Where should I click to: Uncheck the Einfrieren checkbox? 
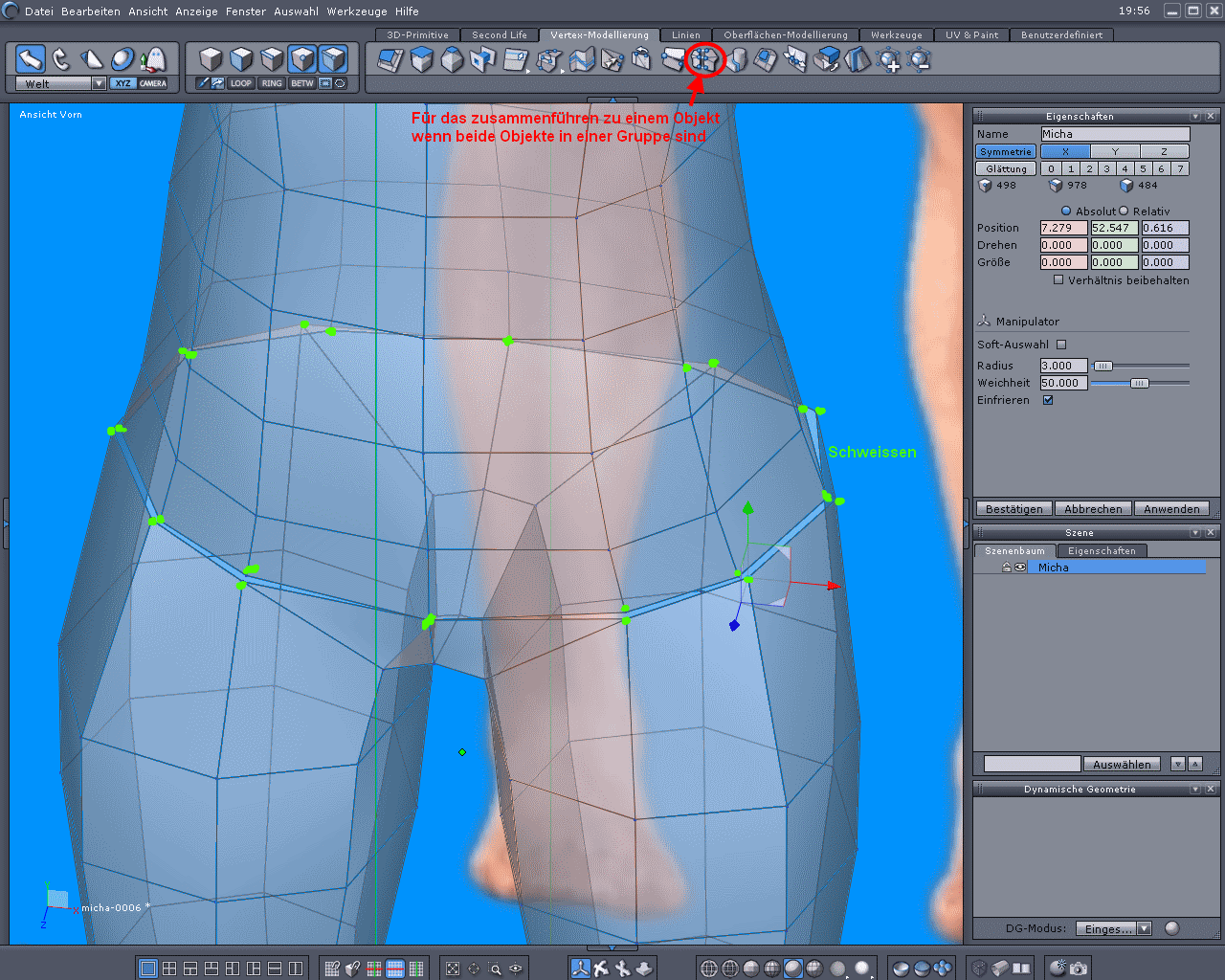[x=1048, y=400]
